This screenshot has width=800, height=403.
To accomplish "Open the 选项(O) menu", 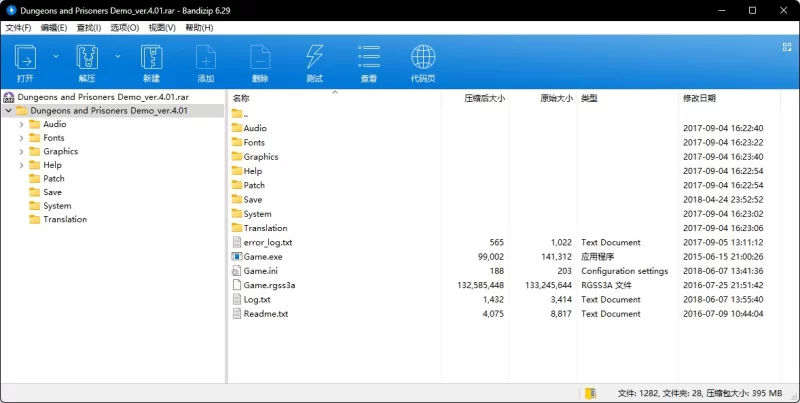I will pos(124,28).
